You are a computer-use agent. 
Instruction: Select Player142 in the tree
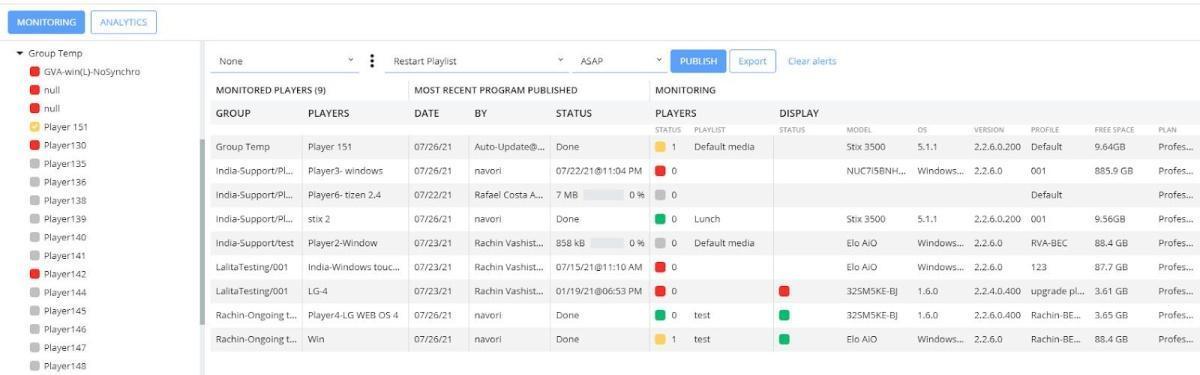(64, 273)
